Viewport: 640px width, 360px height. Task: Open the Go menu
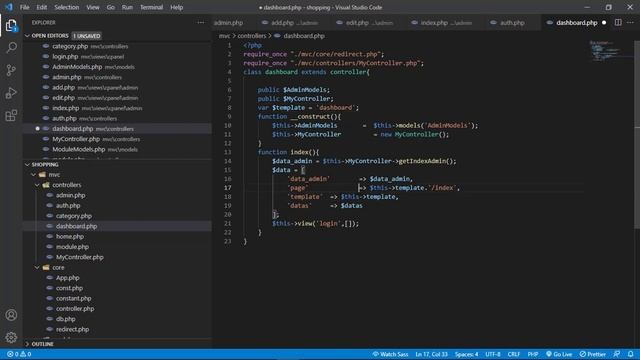(x=111, y=7)
